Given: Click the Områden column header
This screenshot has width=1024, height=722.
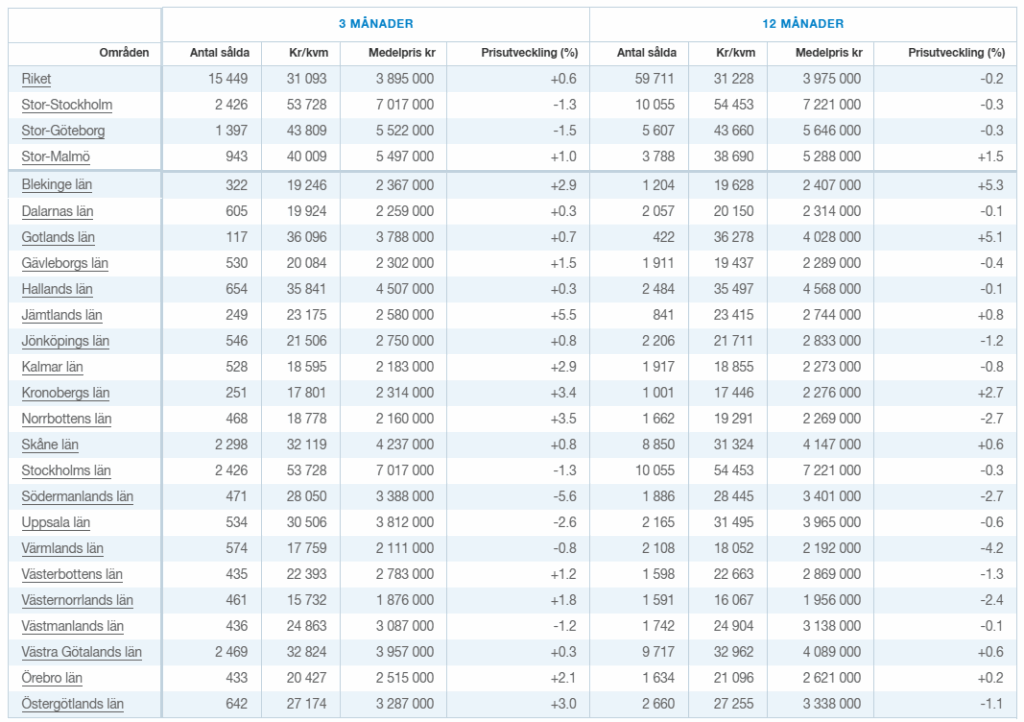Looking at the screenshot, I should (124, 53).
